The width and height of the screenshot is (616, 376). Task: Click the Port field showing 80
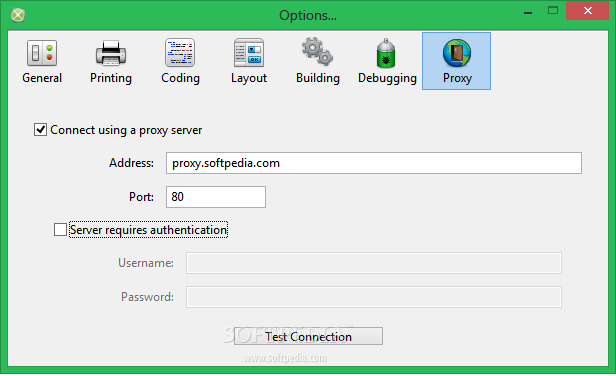point(216,197)
